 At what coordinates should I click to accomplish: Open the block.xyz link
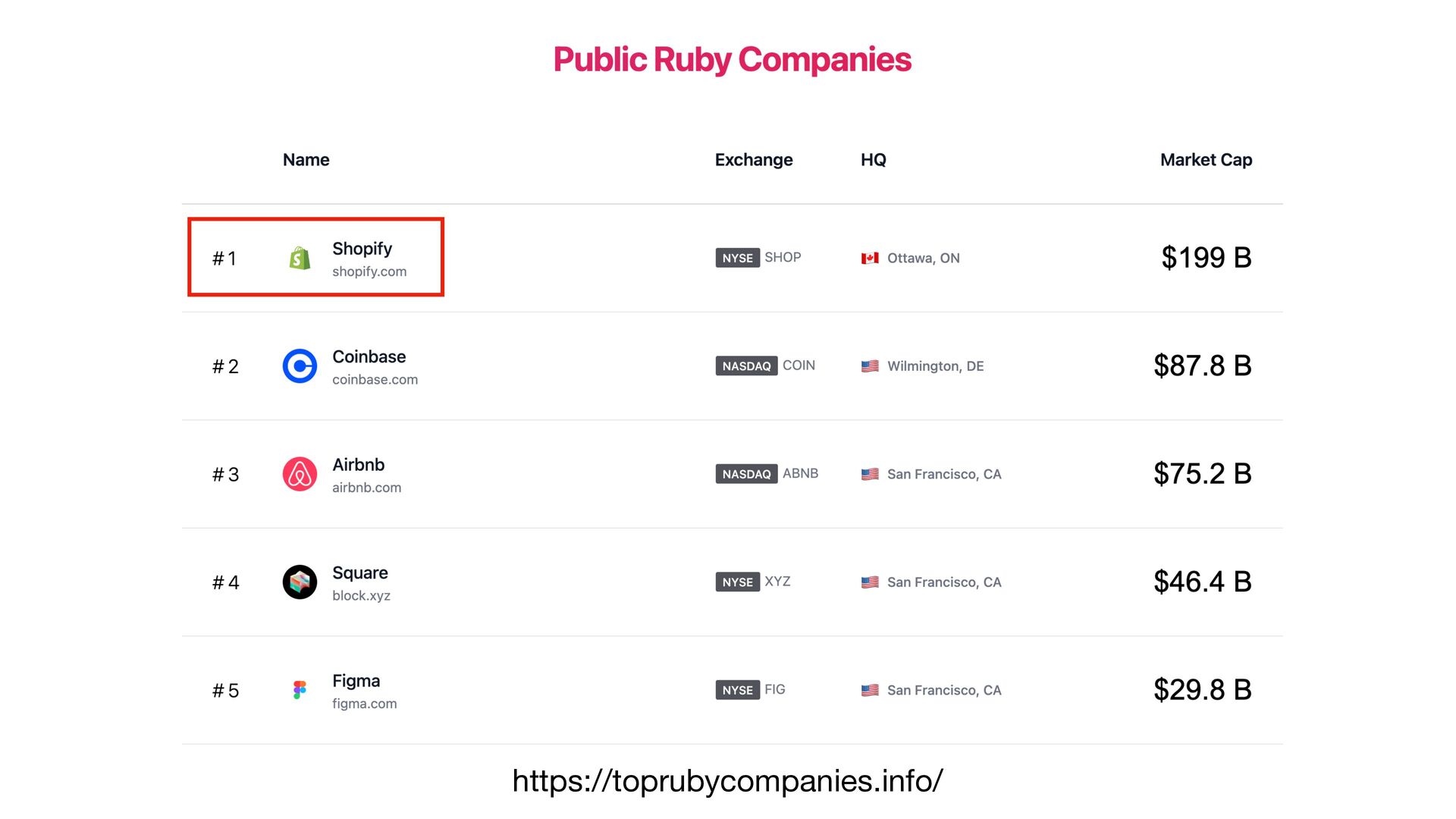tap(361, 595)
